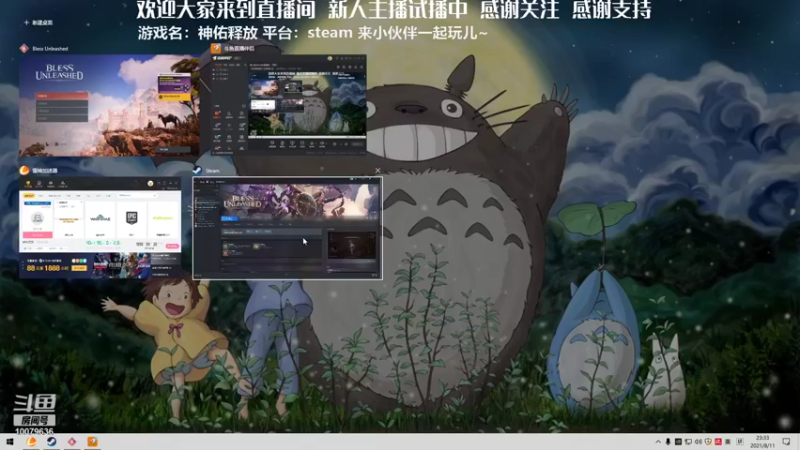Open Bless Unleashed from the taskbar
This screenshot has width=800, height=450.
click(x=72, y=442)
